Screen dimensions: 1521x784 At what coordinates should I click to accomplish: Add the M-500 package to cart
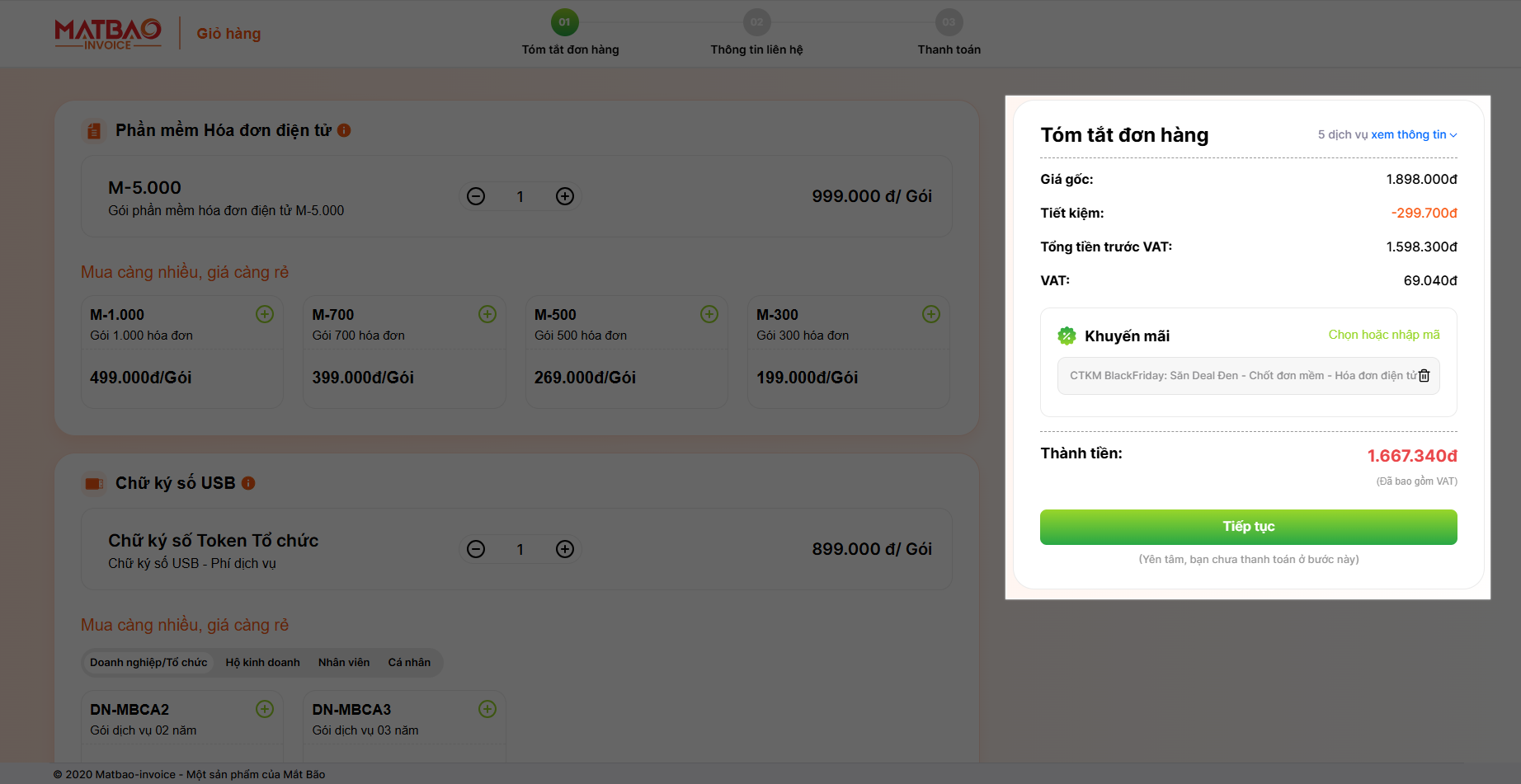tap(709, 314)
